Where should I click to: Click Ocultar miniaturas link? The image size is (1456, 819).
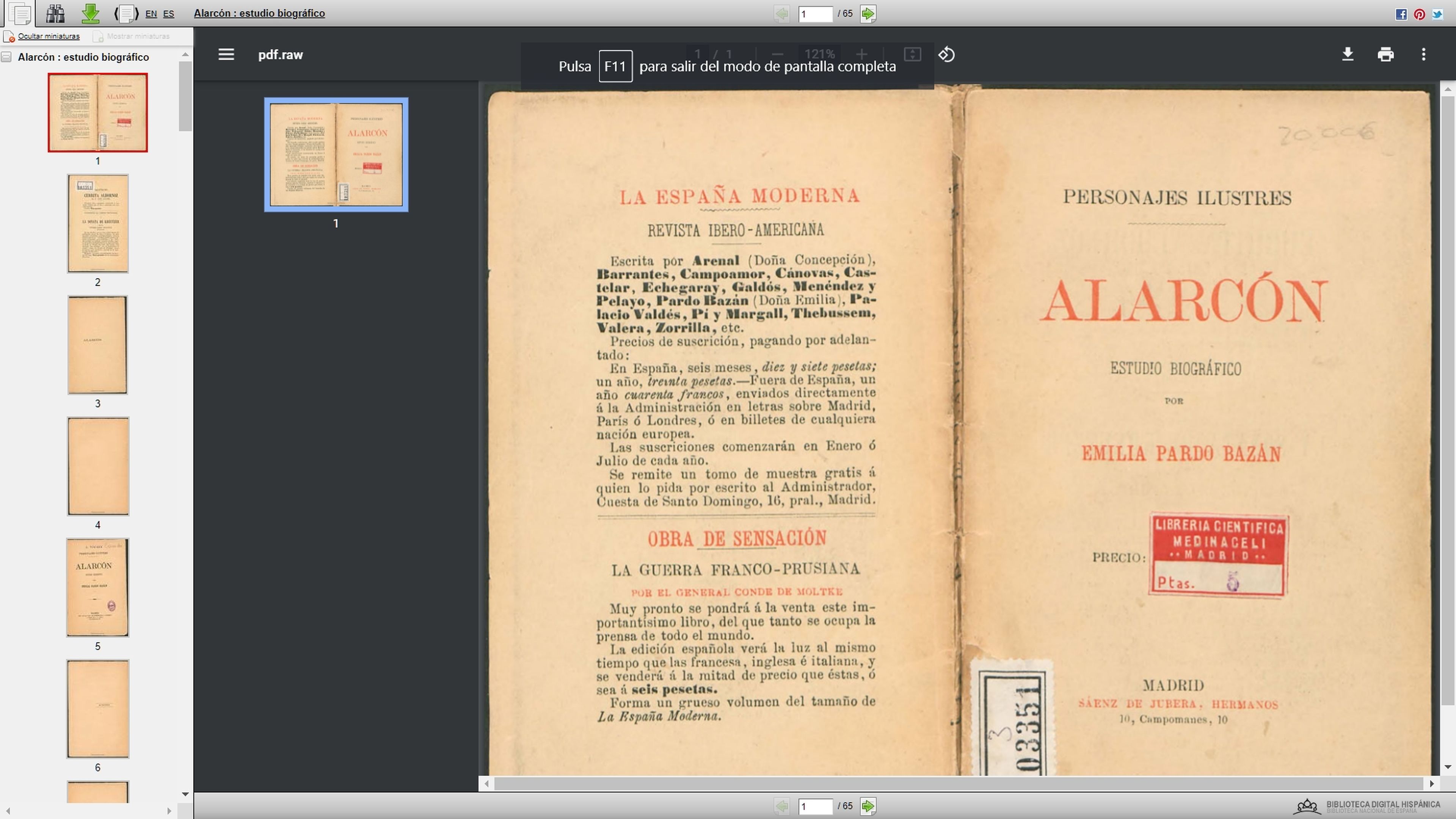(x=49, y=36)
